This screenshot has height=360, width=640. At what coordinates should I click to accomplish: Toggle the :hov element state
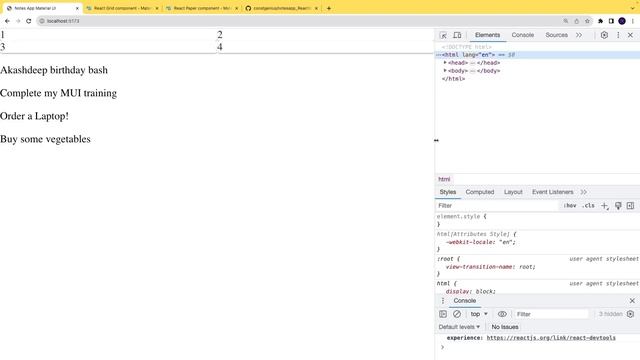click(x=569, y=206)
